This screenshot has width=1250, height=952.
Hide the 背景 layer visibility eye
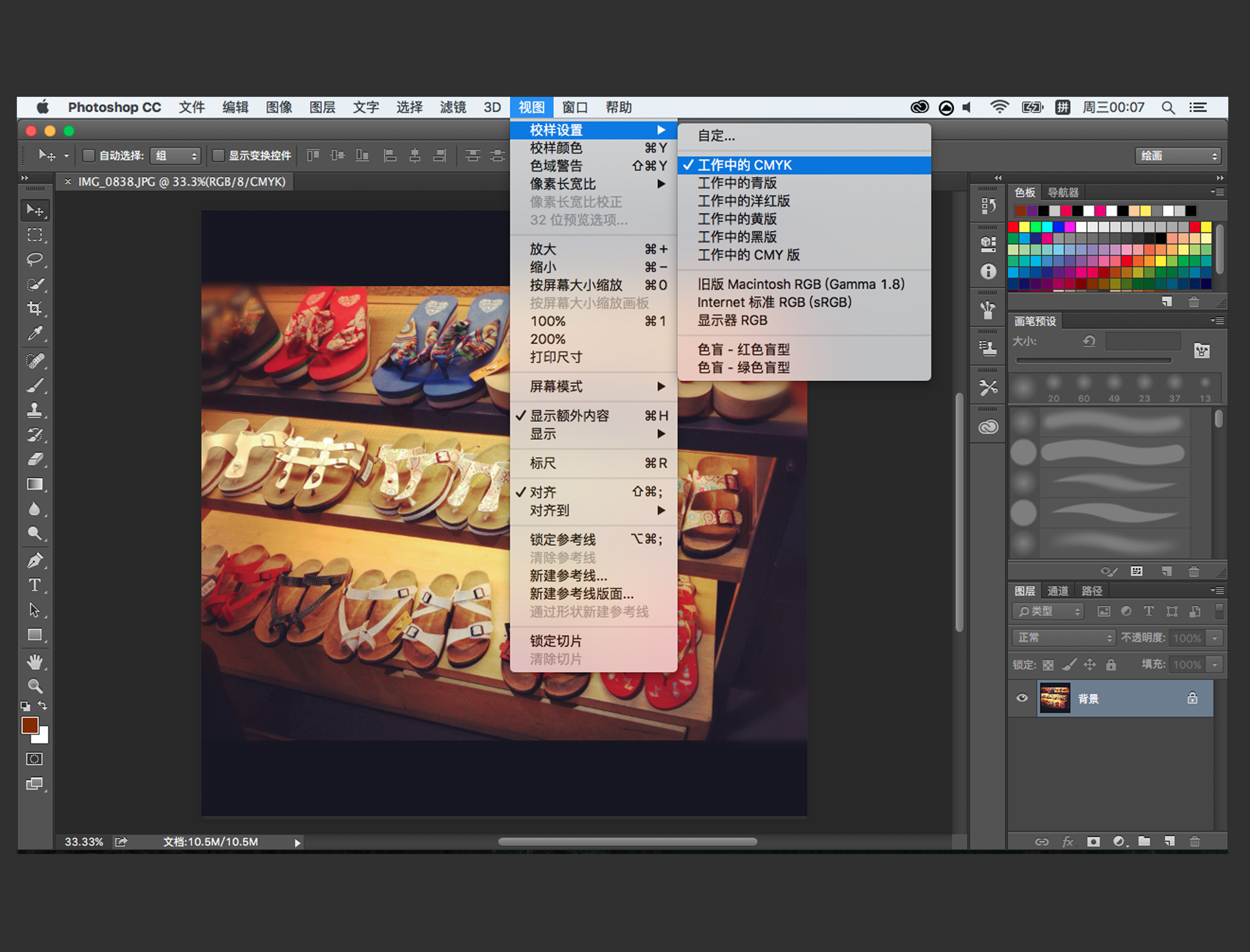pyautogui.click(x=1022, y=698)
